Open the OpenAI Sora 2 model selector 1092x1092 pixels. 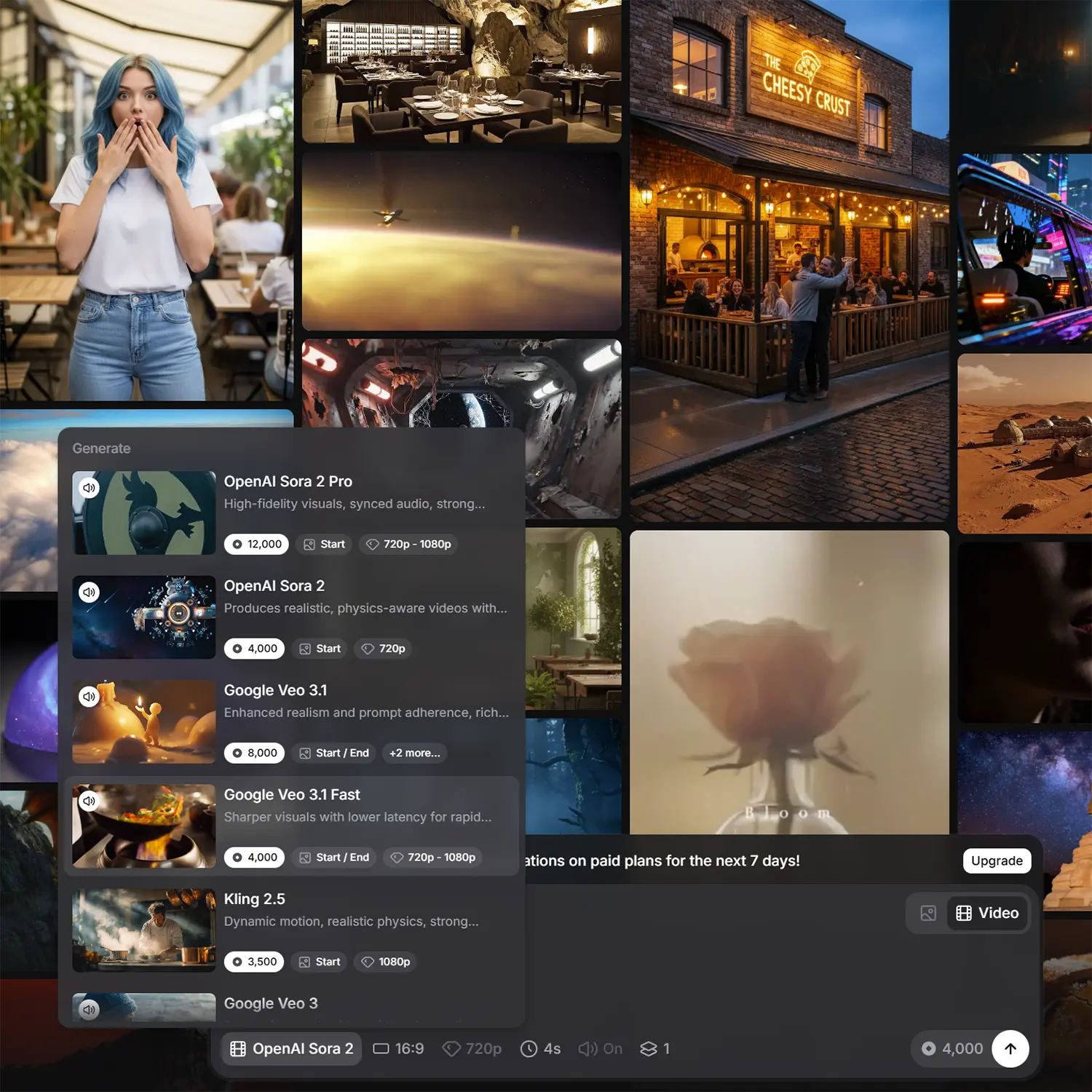[291, 1048]
